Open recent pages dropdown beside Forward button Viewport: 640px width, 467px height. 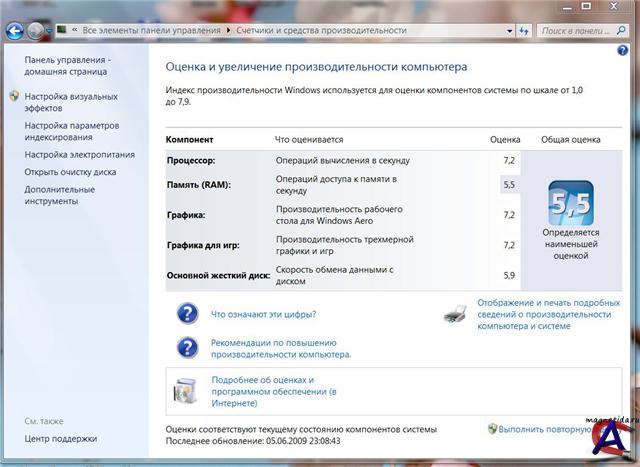click(x=49, y=31)
